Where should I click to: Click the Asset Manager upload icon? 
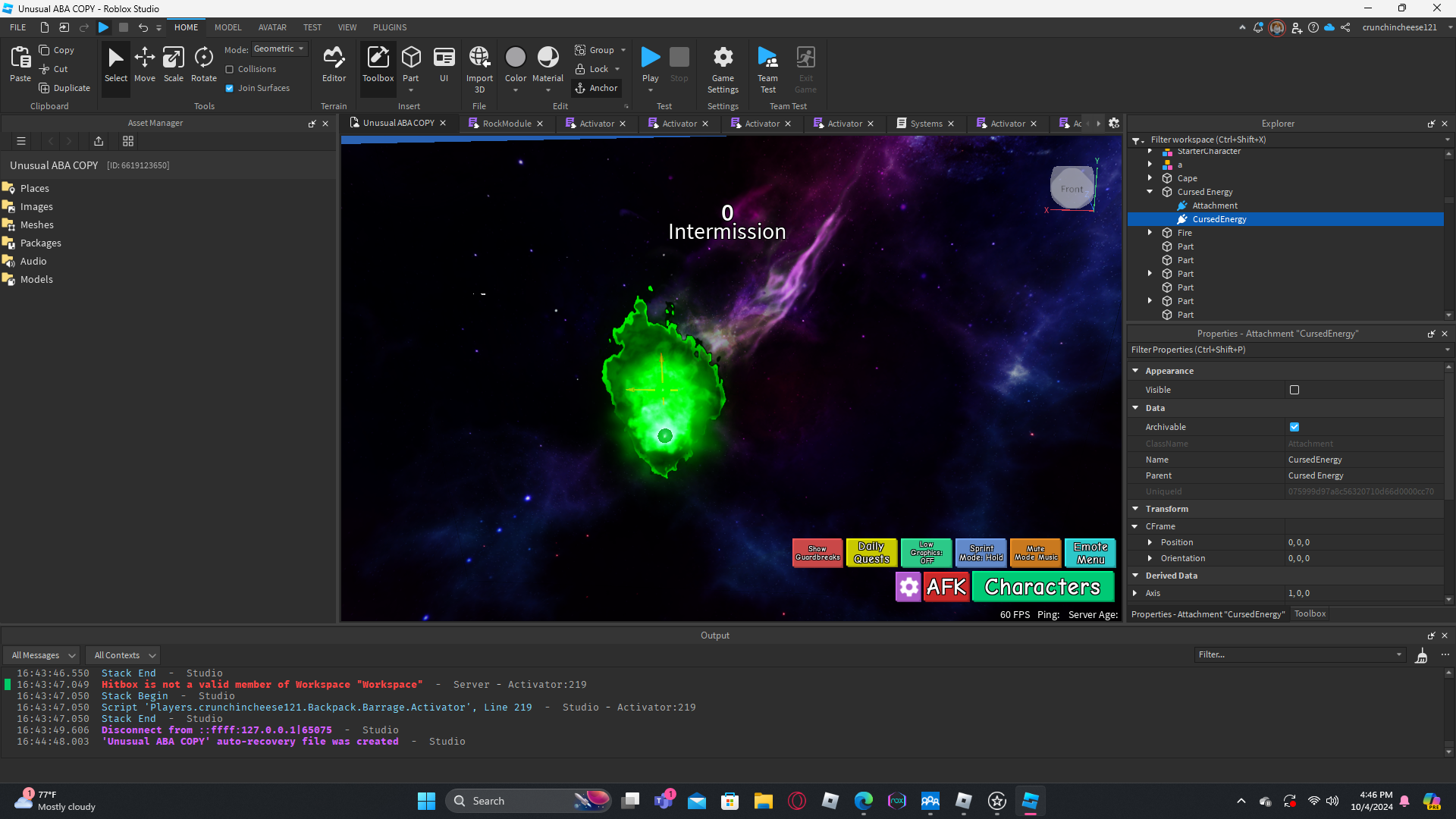click(99, 141)
